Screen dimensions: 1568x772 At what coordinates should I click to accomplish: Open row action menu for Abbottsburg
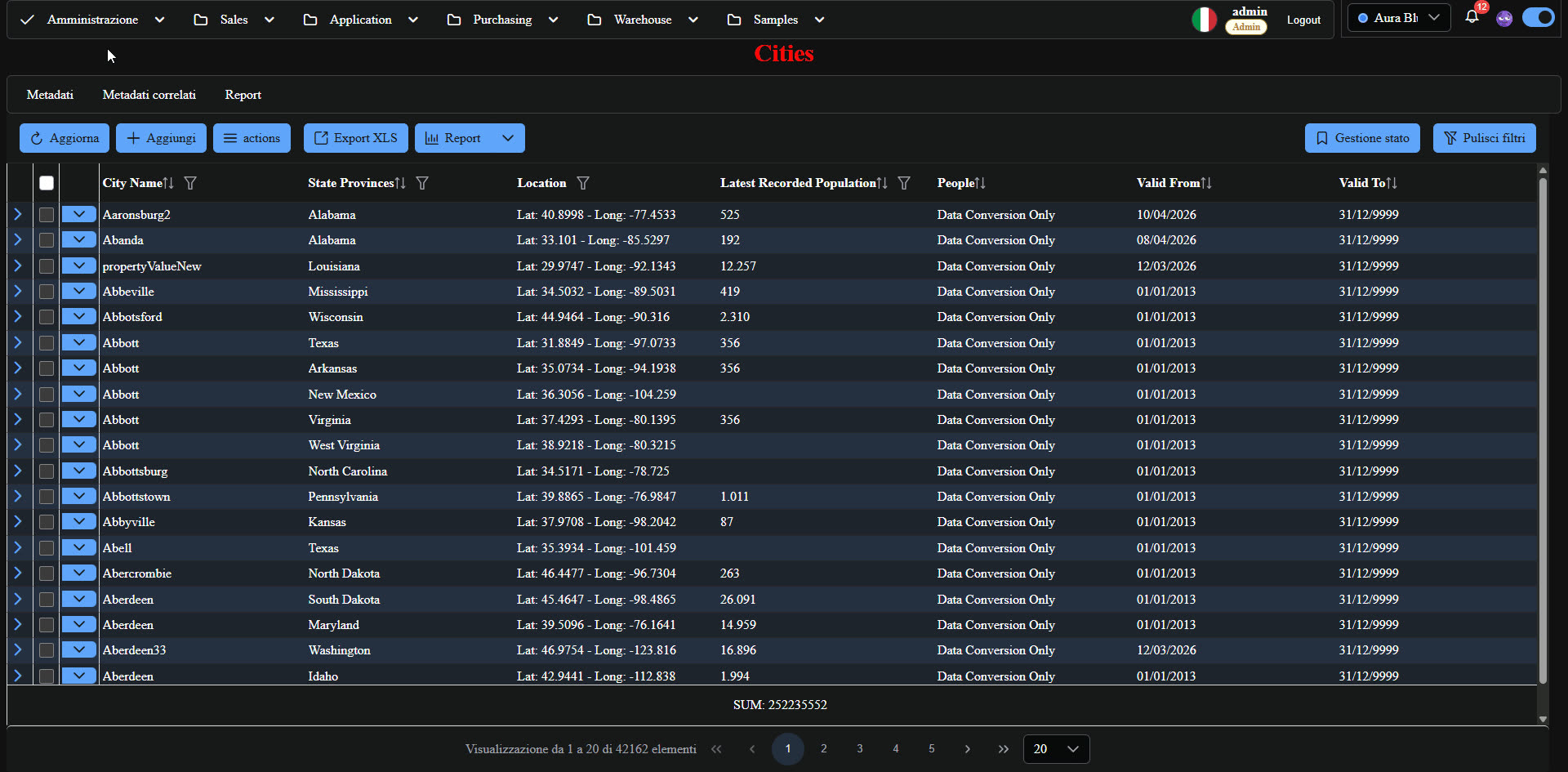79,471
